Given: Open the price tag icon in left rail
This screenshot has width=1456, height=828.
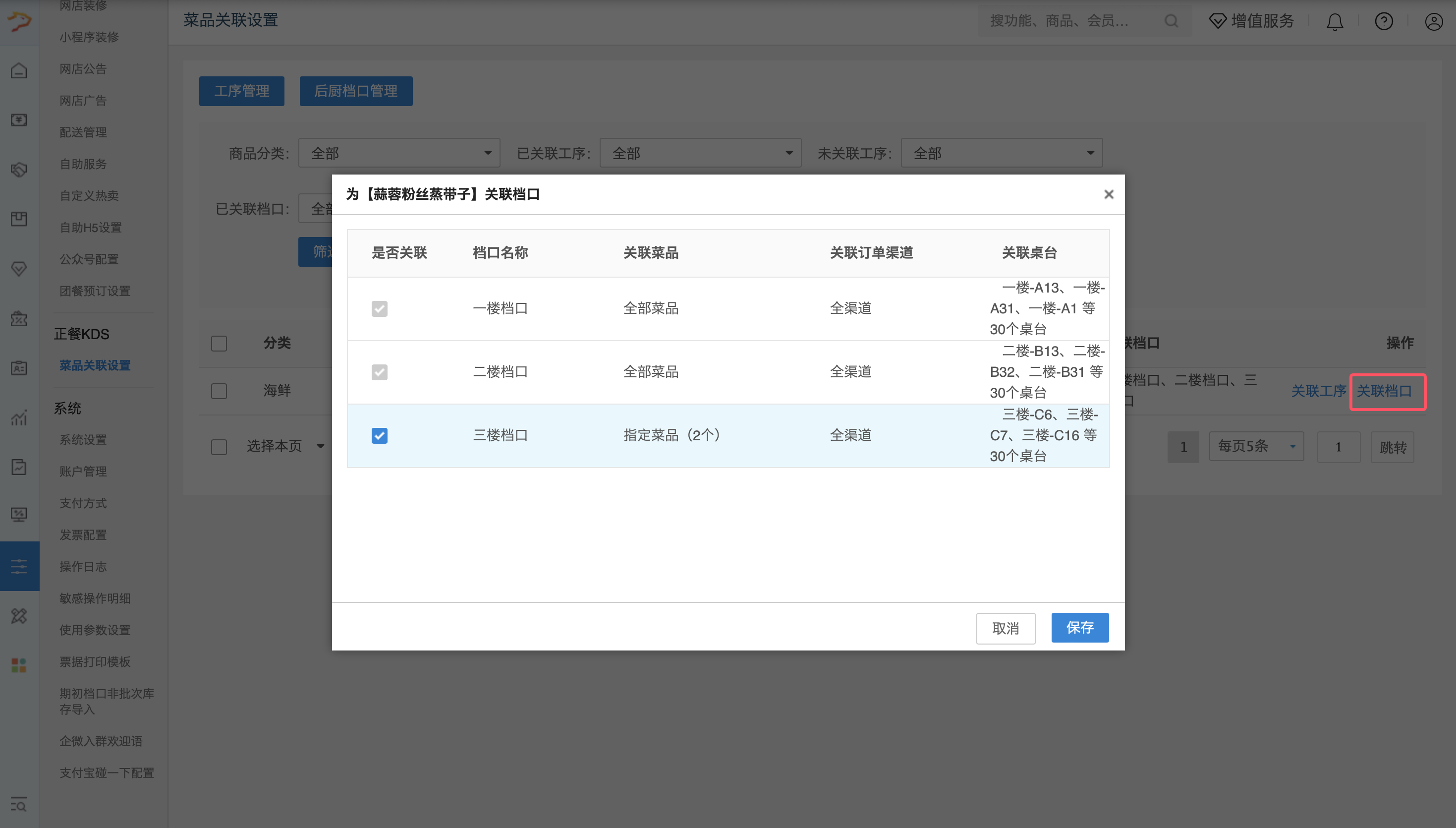Looking at the screenshot, I should coord(19,170).
